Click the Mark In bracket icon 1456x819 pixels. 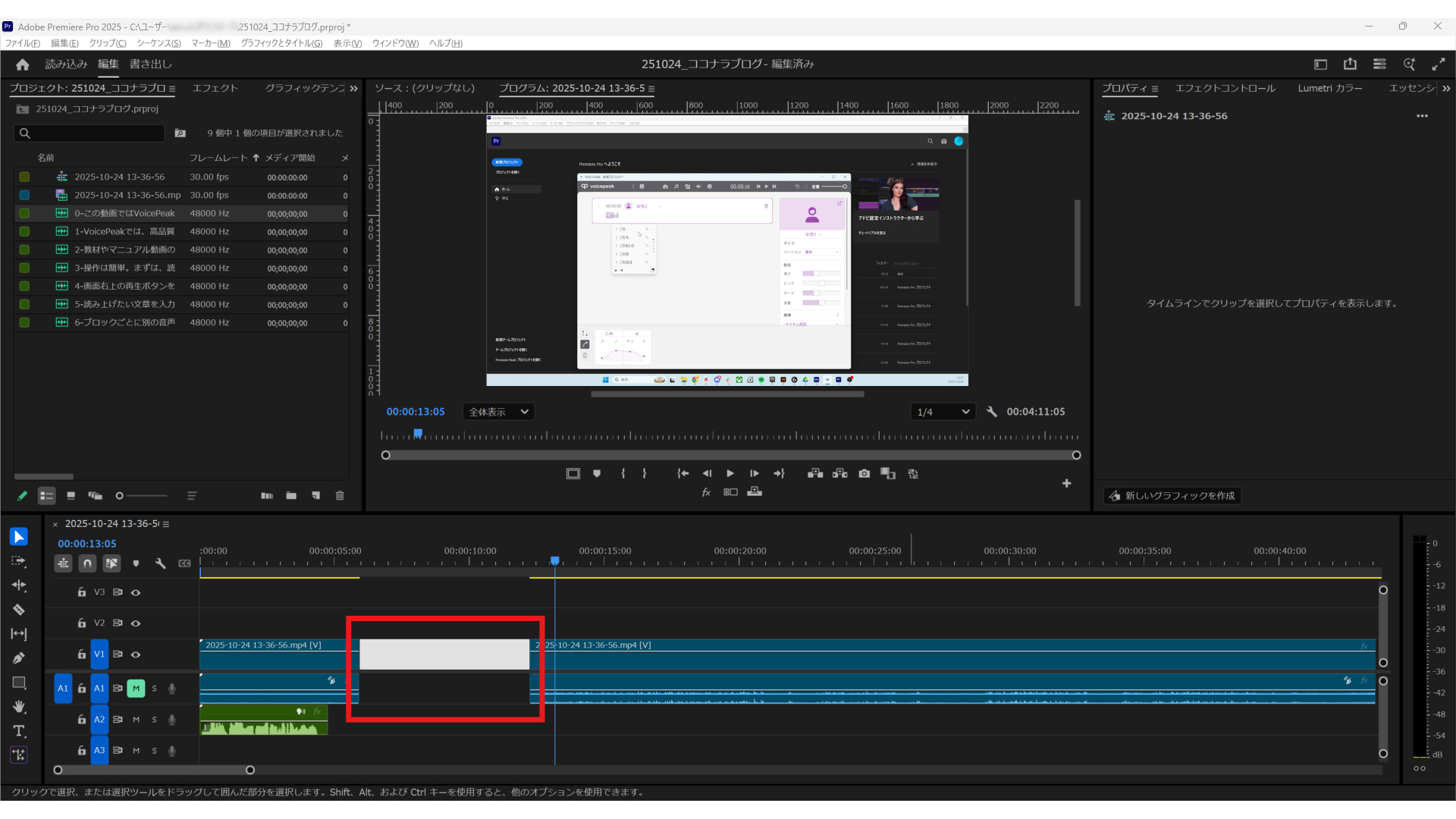pyautogui.click(x=623, y=473)
